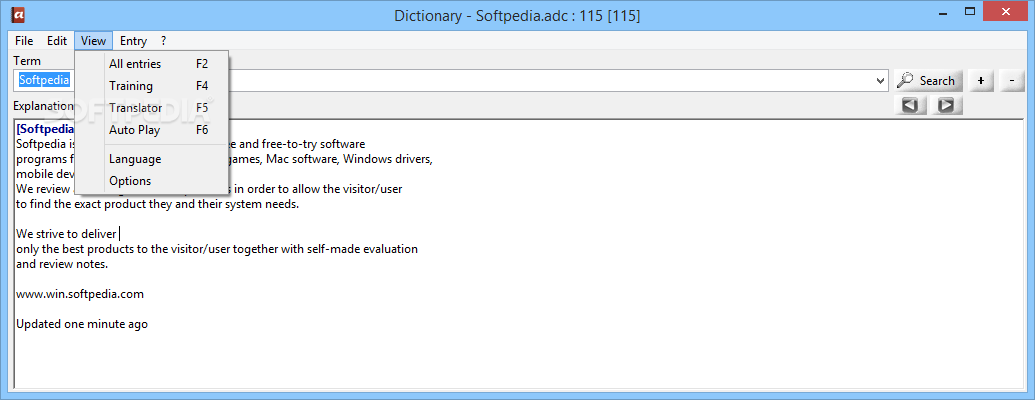1035x400 pixels.
Task: Open the Edit menu
Action: pyautogui.click(x=57, y=41)
